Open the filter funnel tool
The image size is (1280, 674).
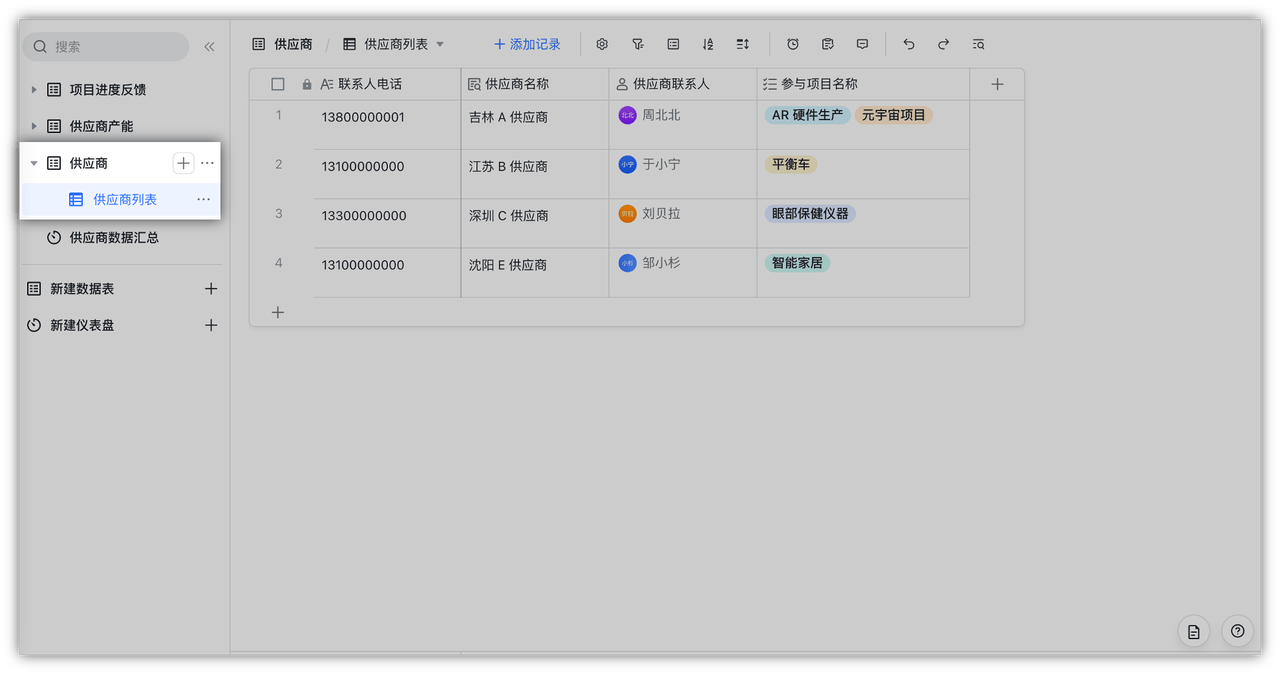pyautogui.click(x=637, y=44)
